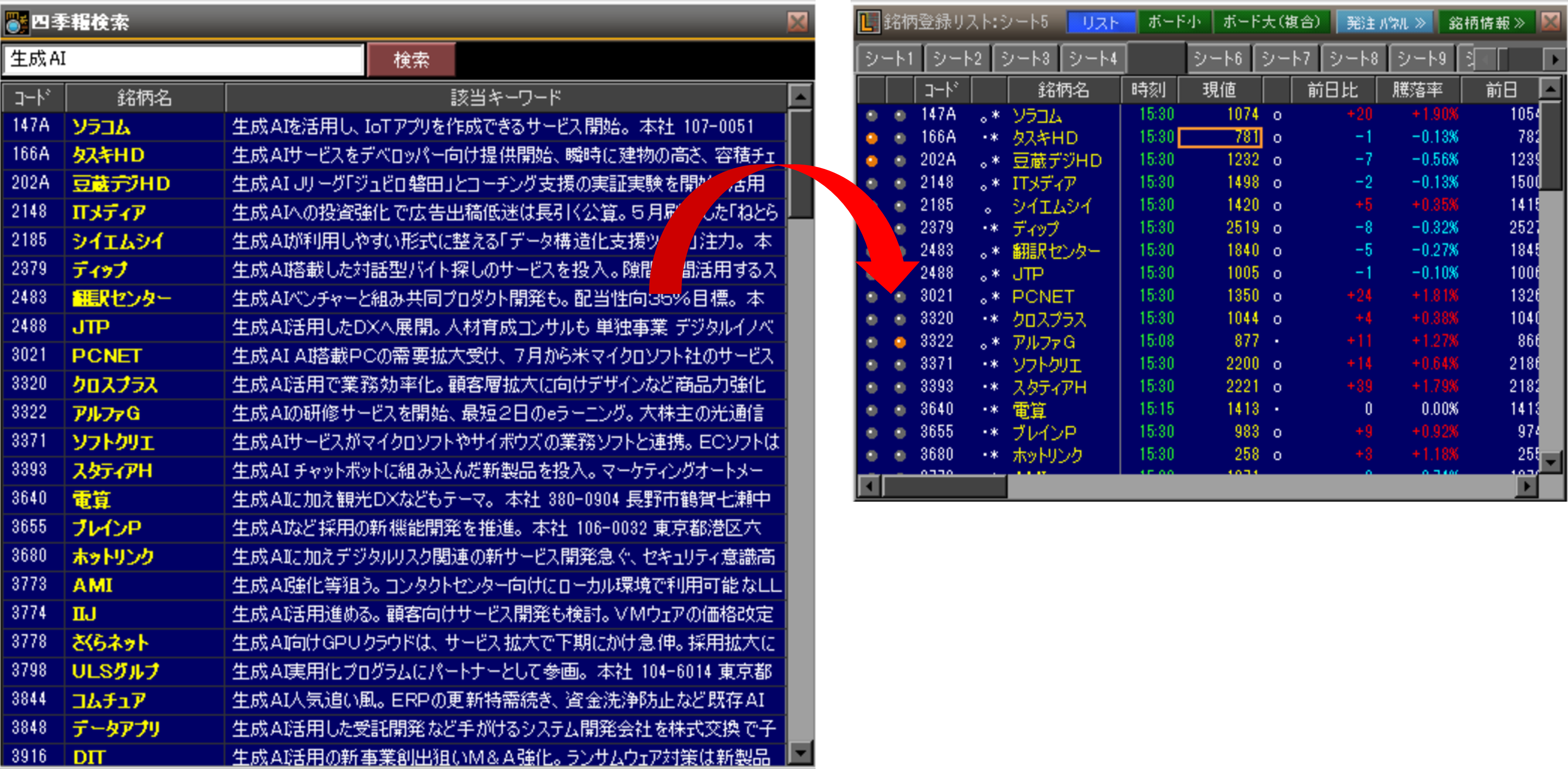Select the コムチュア row in search results

[393, 700]
